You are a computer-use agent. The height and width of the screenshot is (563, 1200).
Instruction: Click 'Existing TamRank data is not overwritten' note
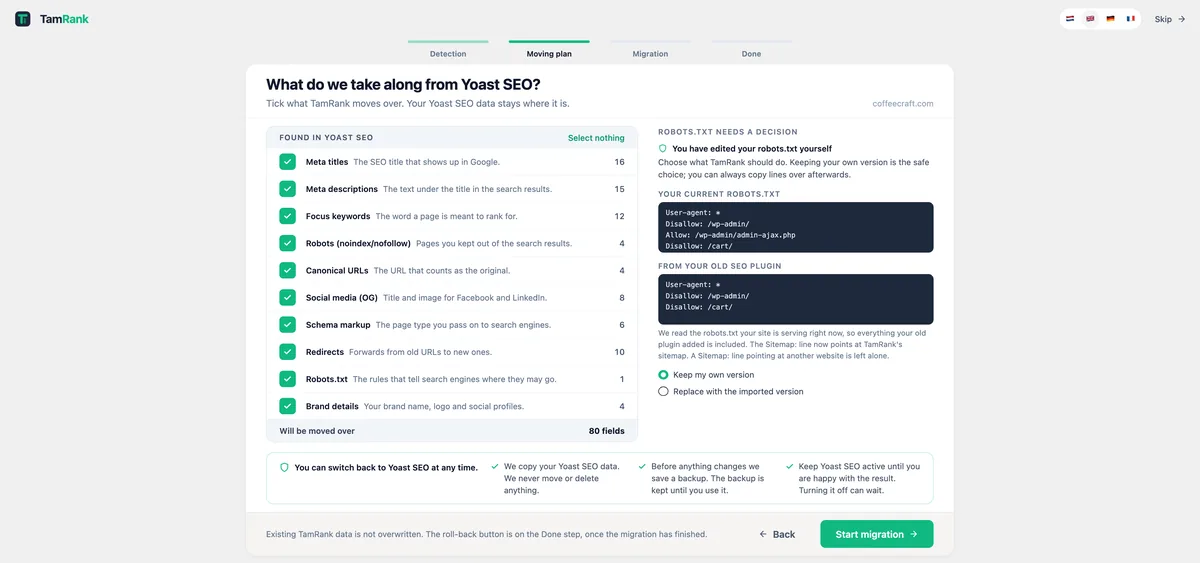(x=486, y=534)
